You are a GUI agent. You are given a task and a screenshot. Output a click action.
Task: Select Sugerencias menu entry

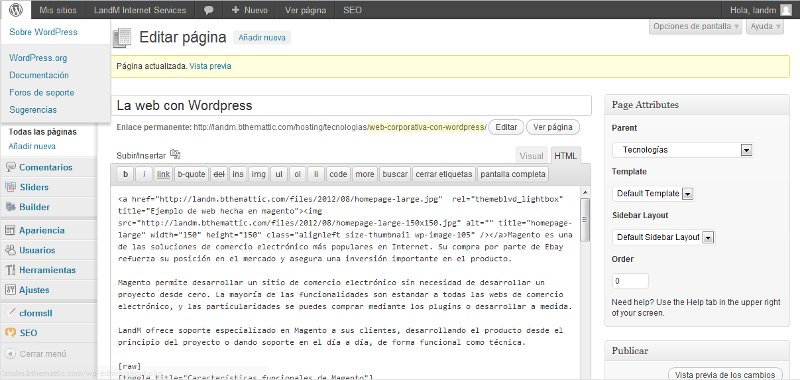click(x=33, y=110)
